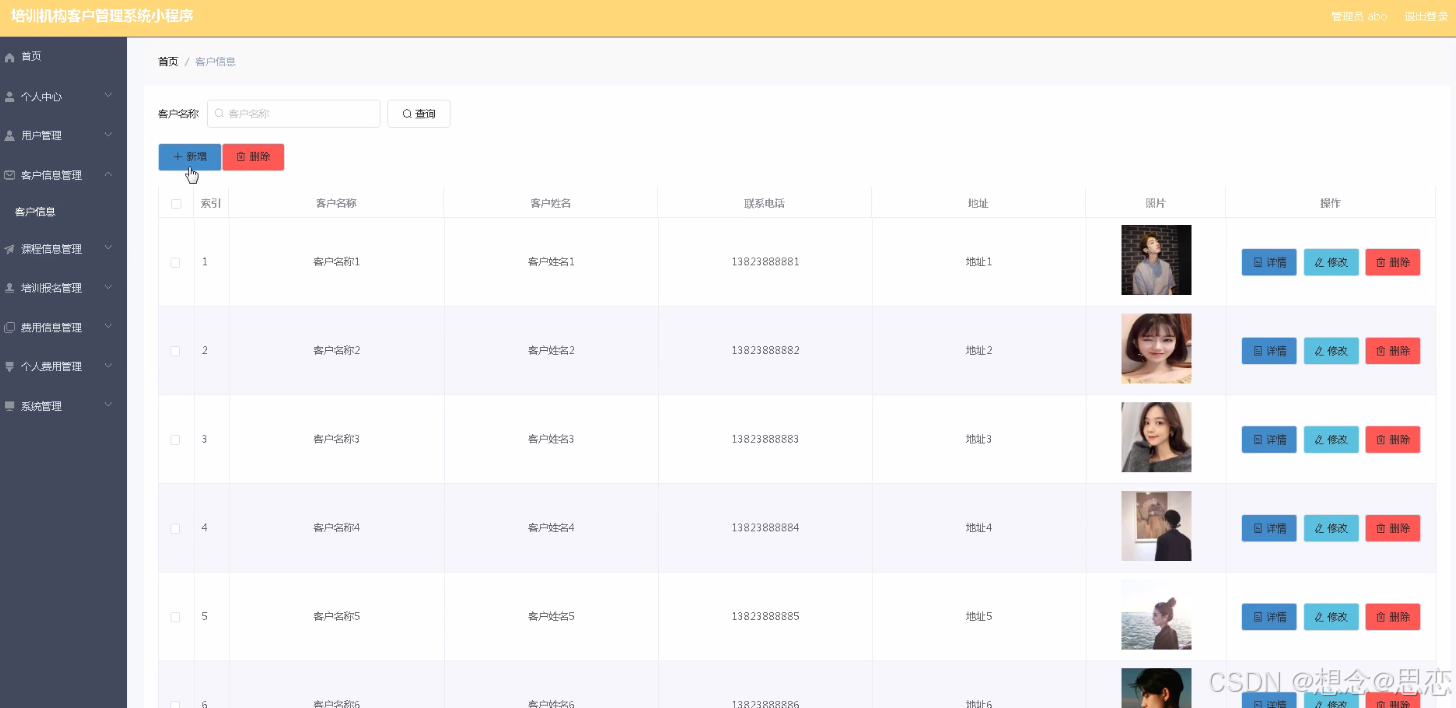Click 删除 for row 客户名称3
This screenshot has width=1456, height=708.
pos(1392,440)
